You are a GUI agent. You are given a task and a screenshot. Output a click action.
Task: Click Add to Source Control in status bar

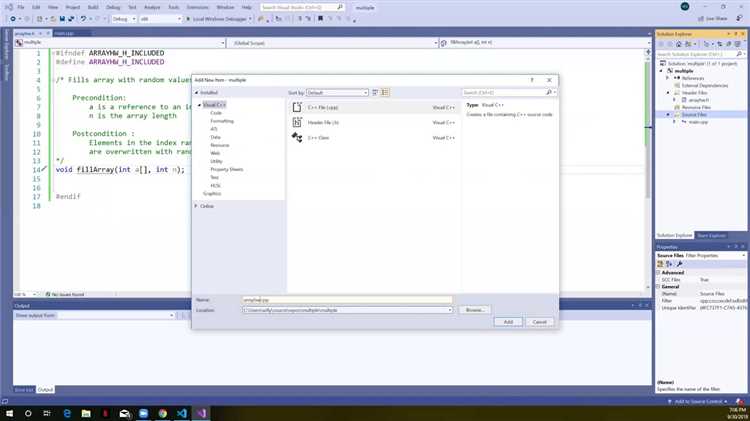tap(698, 401)
